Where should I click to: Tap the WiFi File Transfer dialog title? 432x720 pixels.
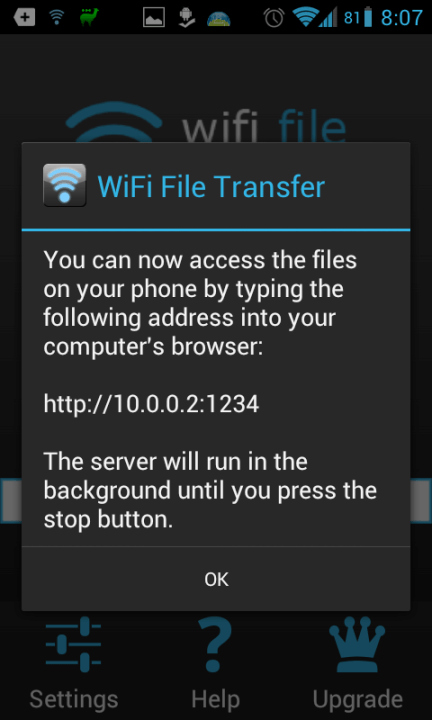point(211,186)
